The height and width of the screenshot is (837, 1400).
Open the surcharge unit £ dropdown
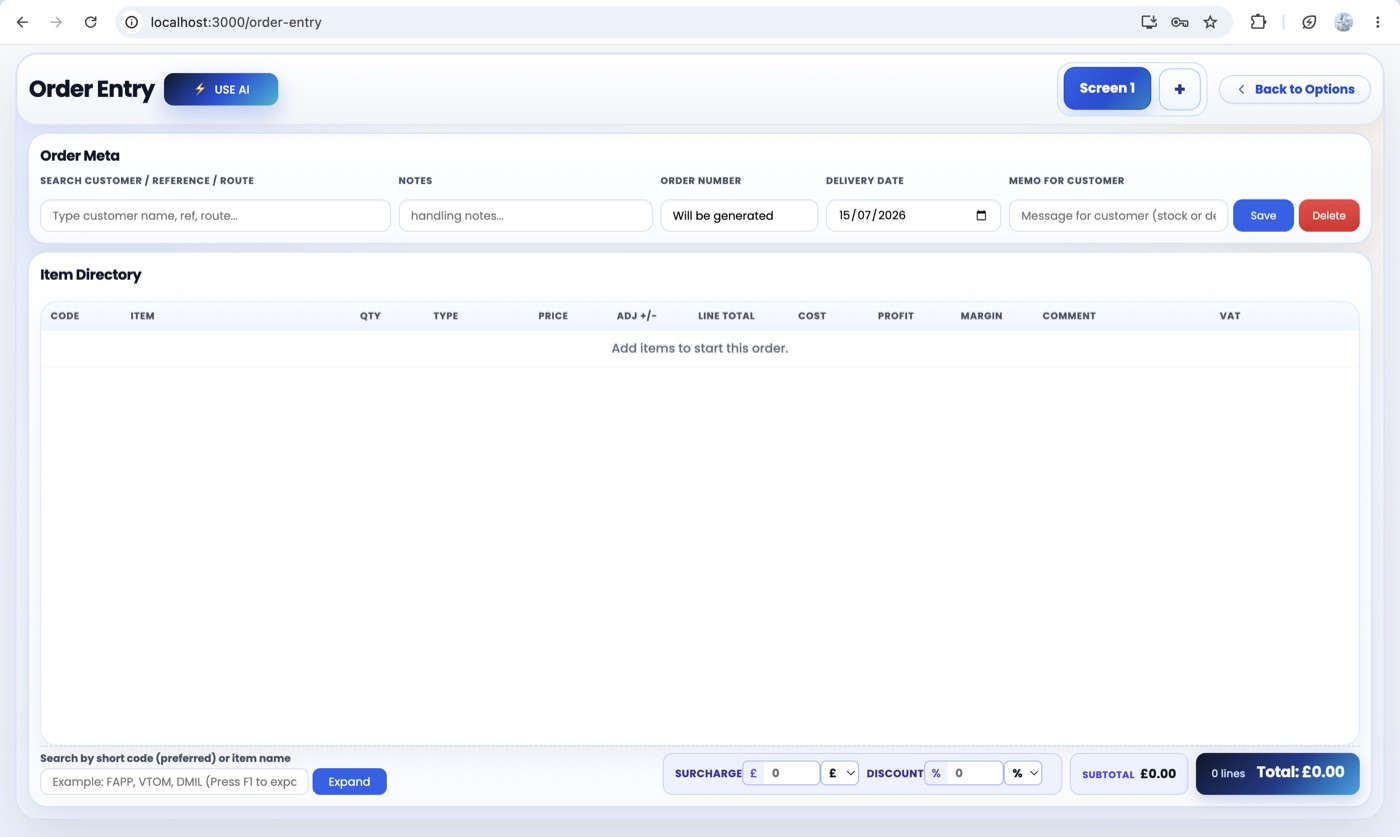pos(839,773)
